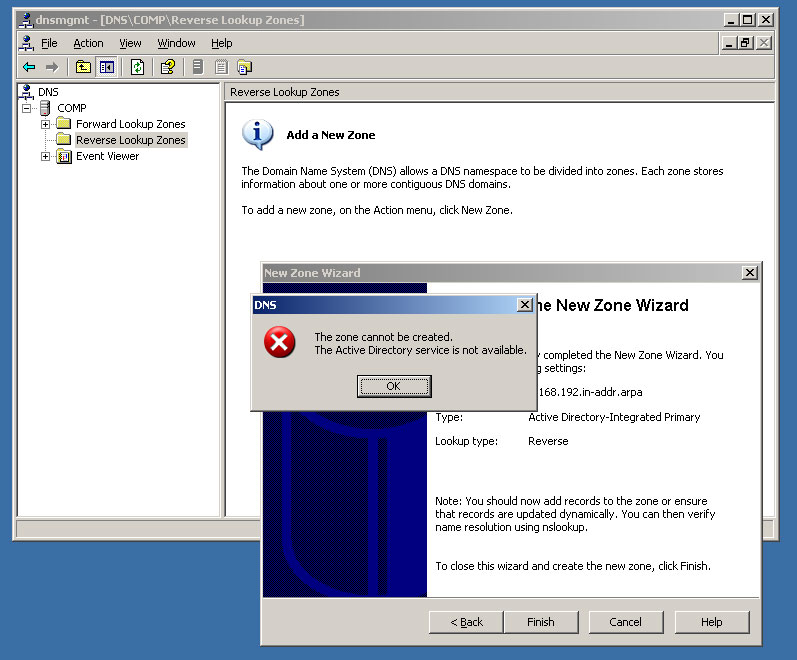797x660 pixels.
Task: Open the File menu
Action: click(x=49, y=43)
